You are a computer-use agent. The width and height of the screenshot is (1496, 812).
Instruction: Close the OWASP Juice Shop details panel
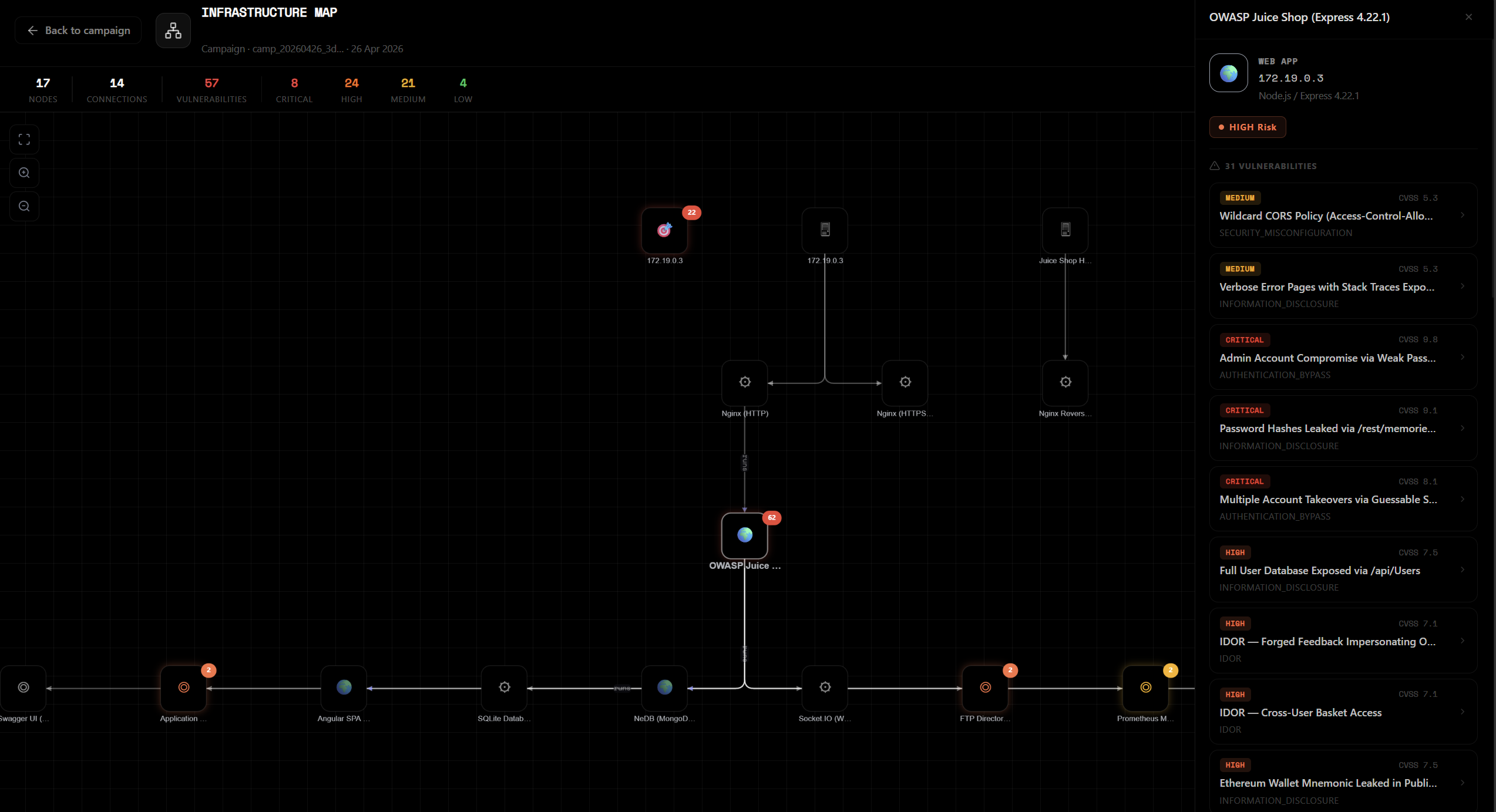(x=1469, y=17)
